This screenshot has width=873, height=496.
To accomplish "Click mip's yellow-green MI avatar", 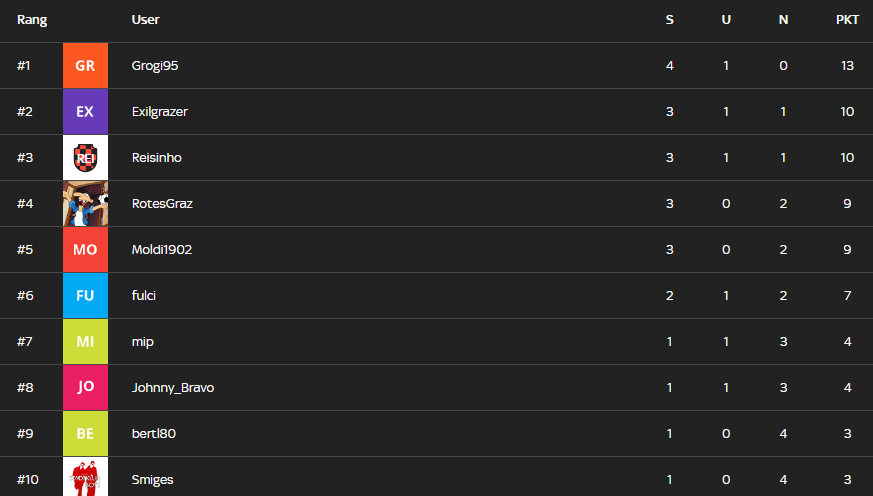I will click(x=85, y=342).
